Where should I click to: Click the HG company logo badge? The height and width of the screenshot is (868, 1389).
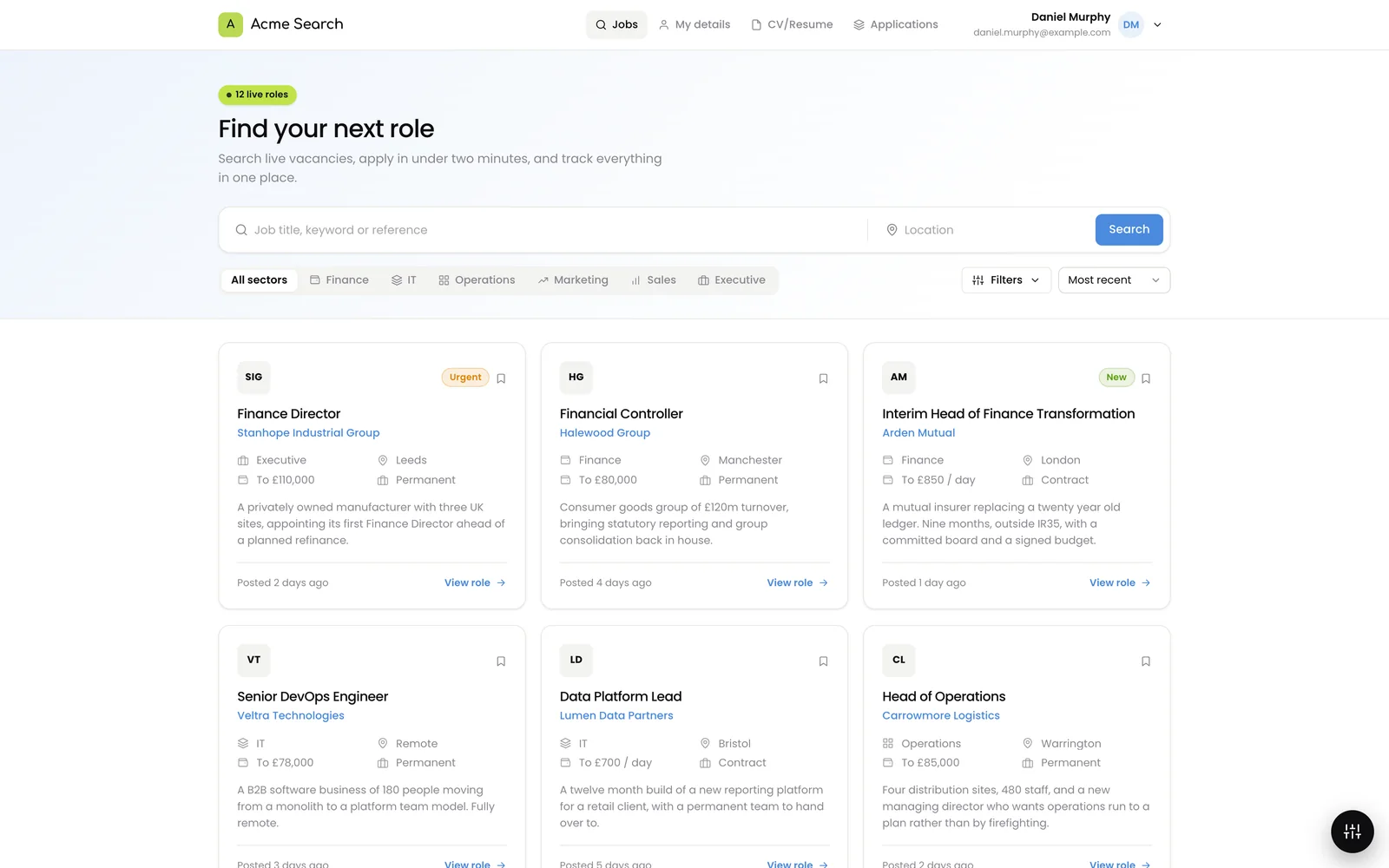tap(576, 378)
